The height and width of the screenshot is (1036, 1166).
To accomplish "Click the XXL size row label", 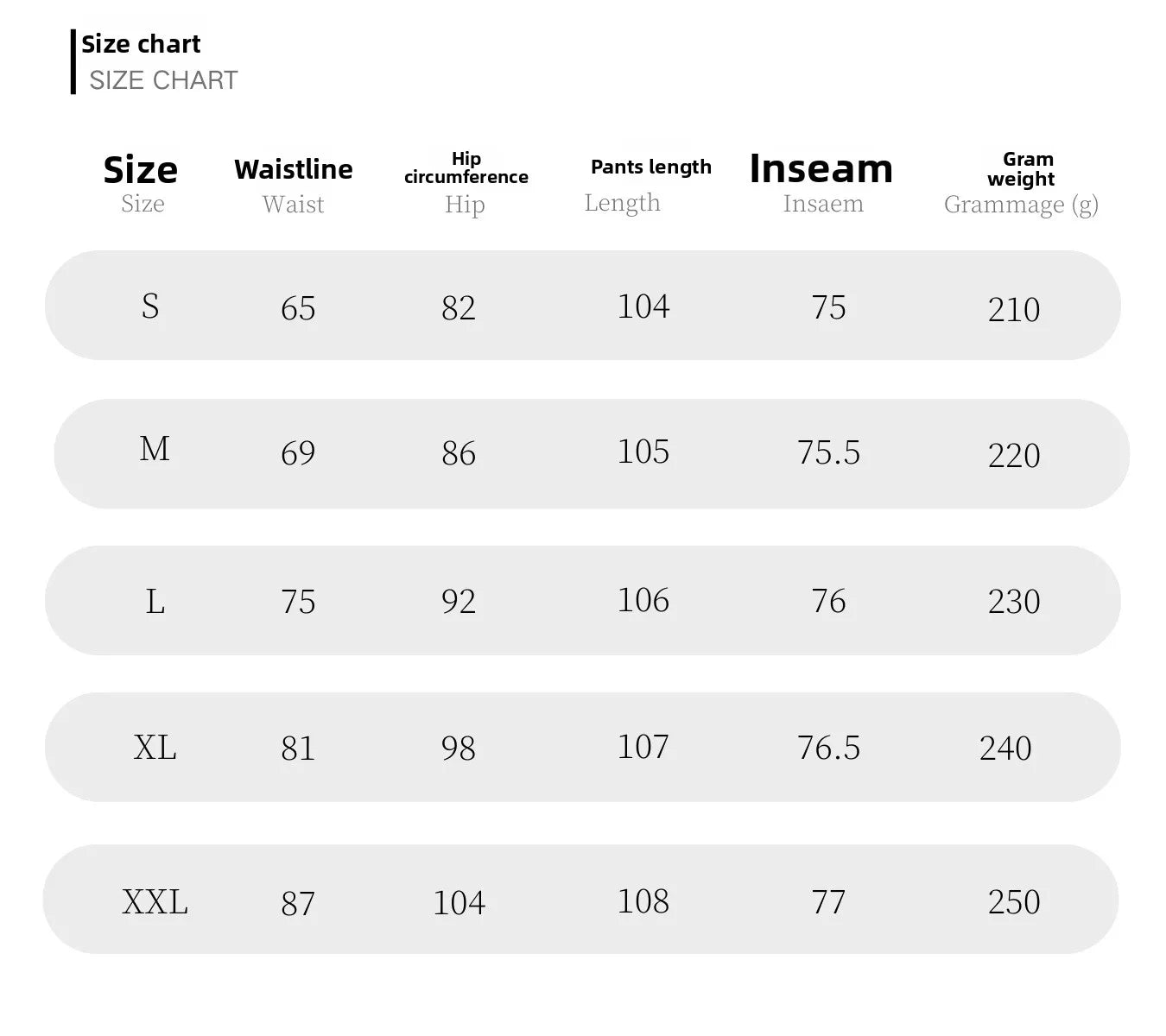I will point(155,902).
